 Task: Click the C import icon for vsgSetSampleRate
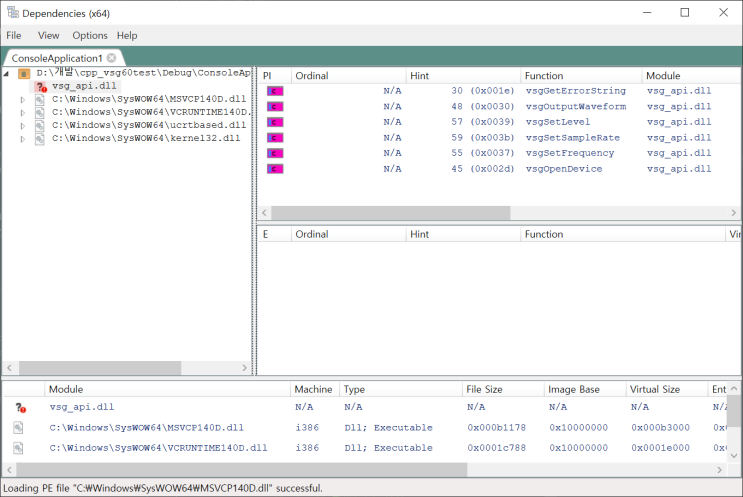point(275,138)
